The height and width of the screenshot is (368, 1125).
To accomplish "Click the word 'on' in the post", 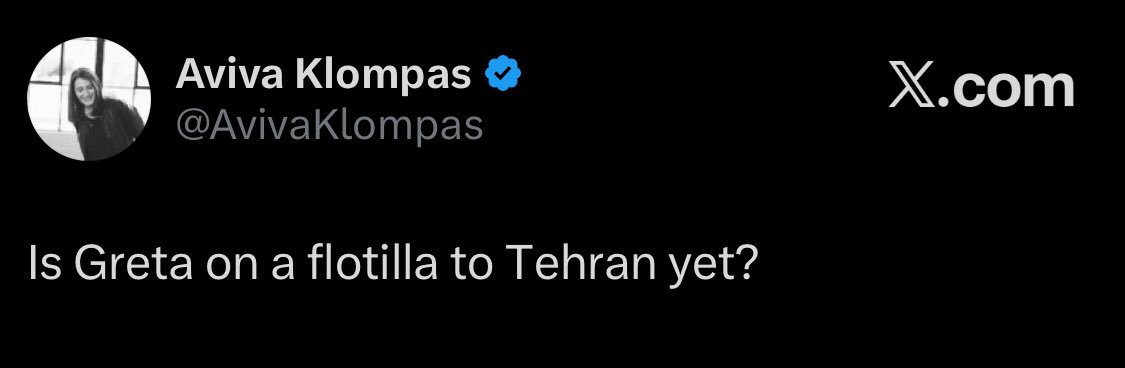I will (x=232, y=268).
